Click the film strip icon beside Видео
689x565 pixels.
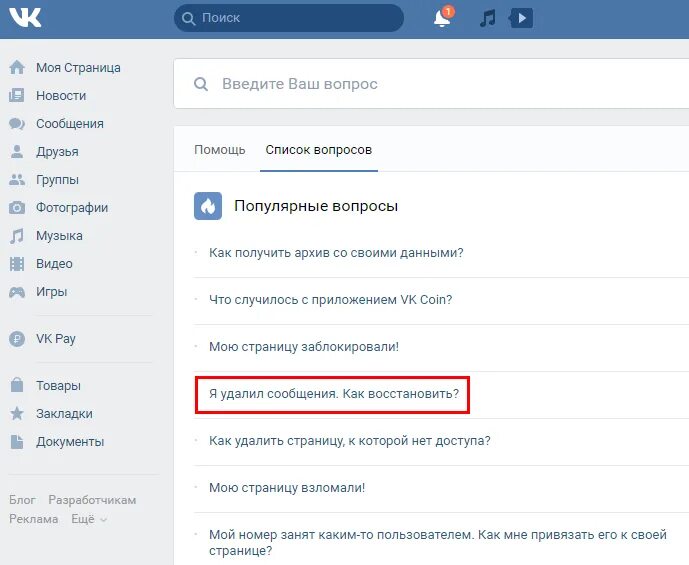point(17,264)
